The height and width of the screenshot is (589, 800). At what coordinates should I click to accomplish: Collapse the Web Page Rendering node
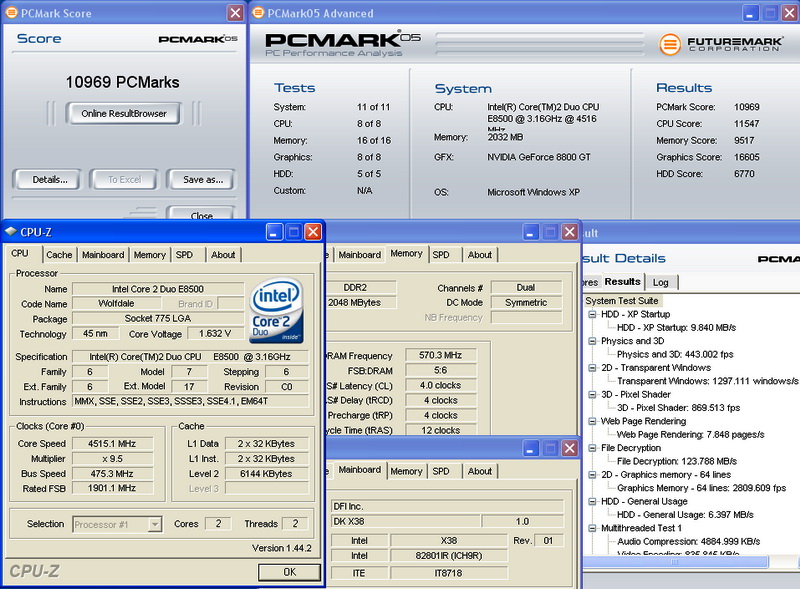pyautogui.click(x=592, y=421)
